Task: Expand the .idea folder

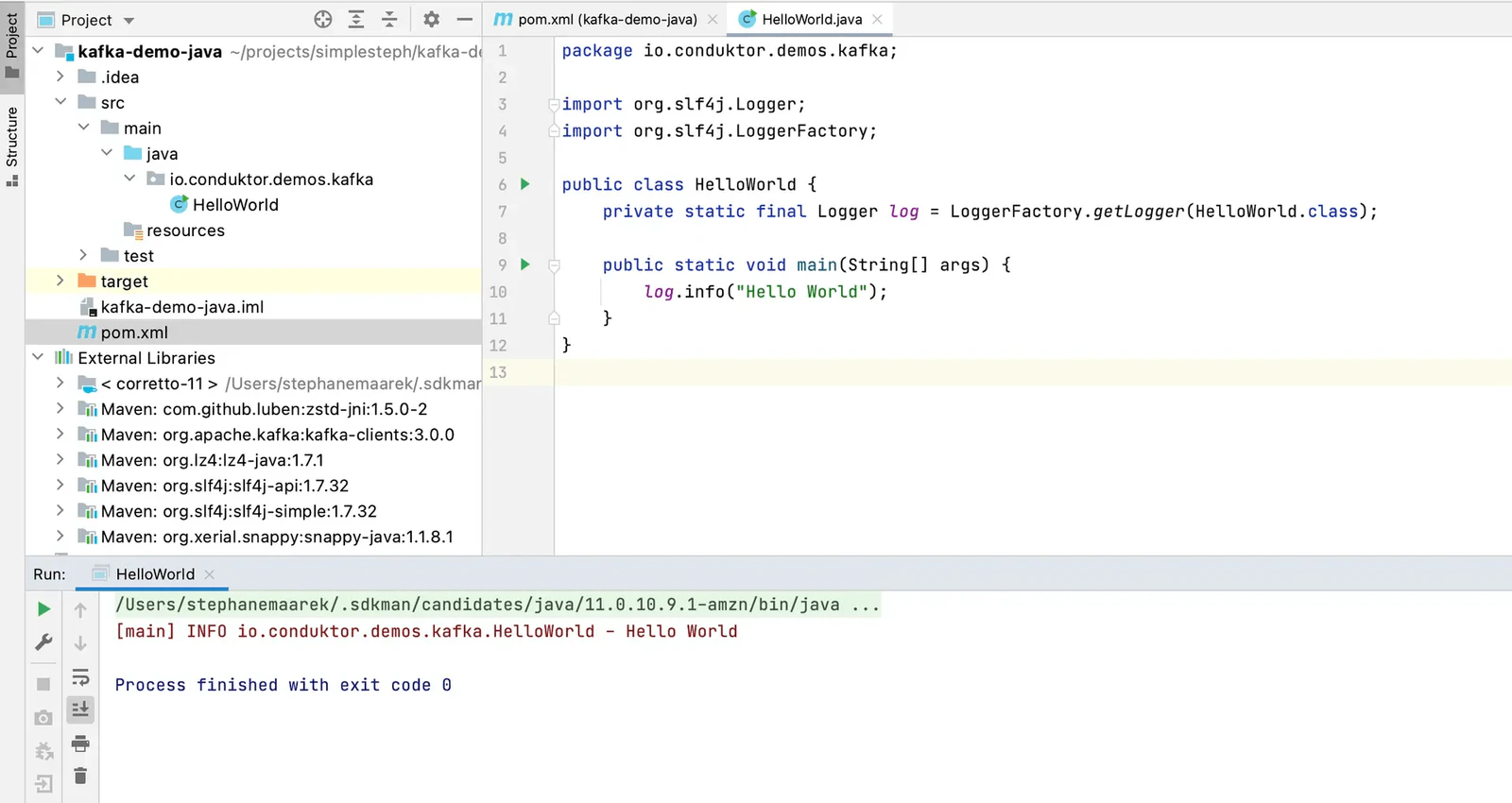Action: click(x=60, y=77)
